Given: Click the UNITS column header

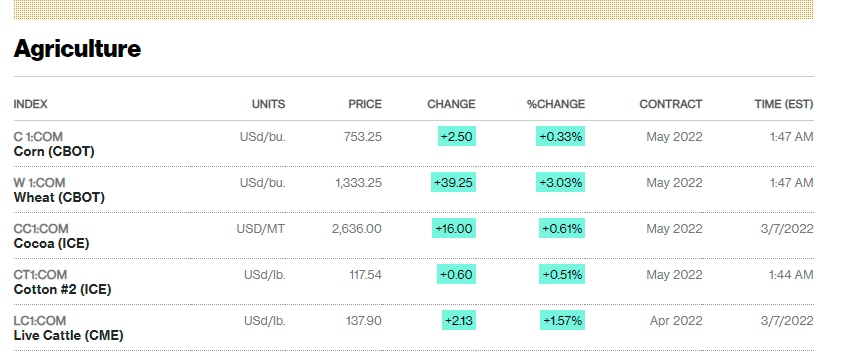Looking at the screenshot, I should (x=268, y=104).
